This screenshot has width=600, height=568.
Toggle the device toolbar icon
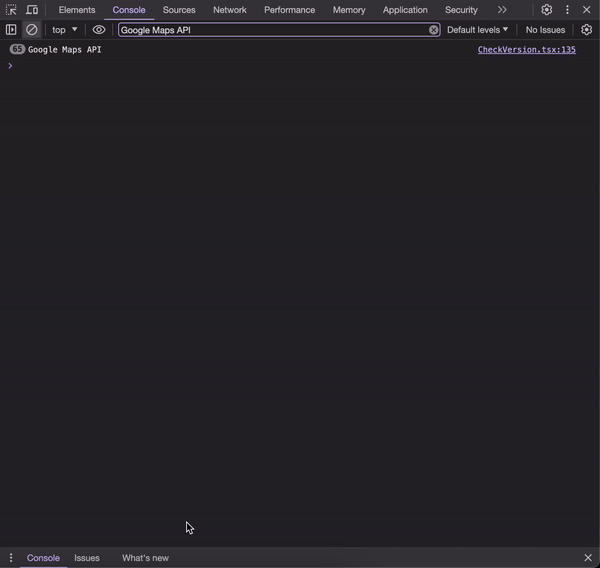[32, 10]
